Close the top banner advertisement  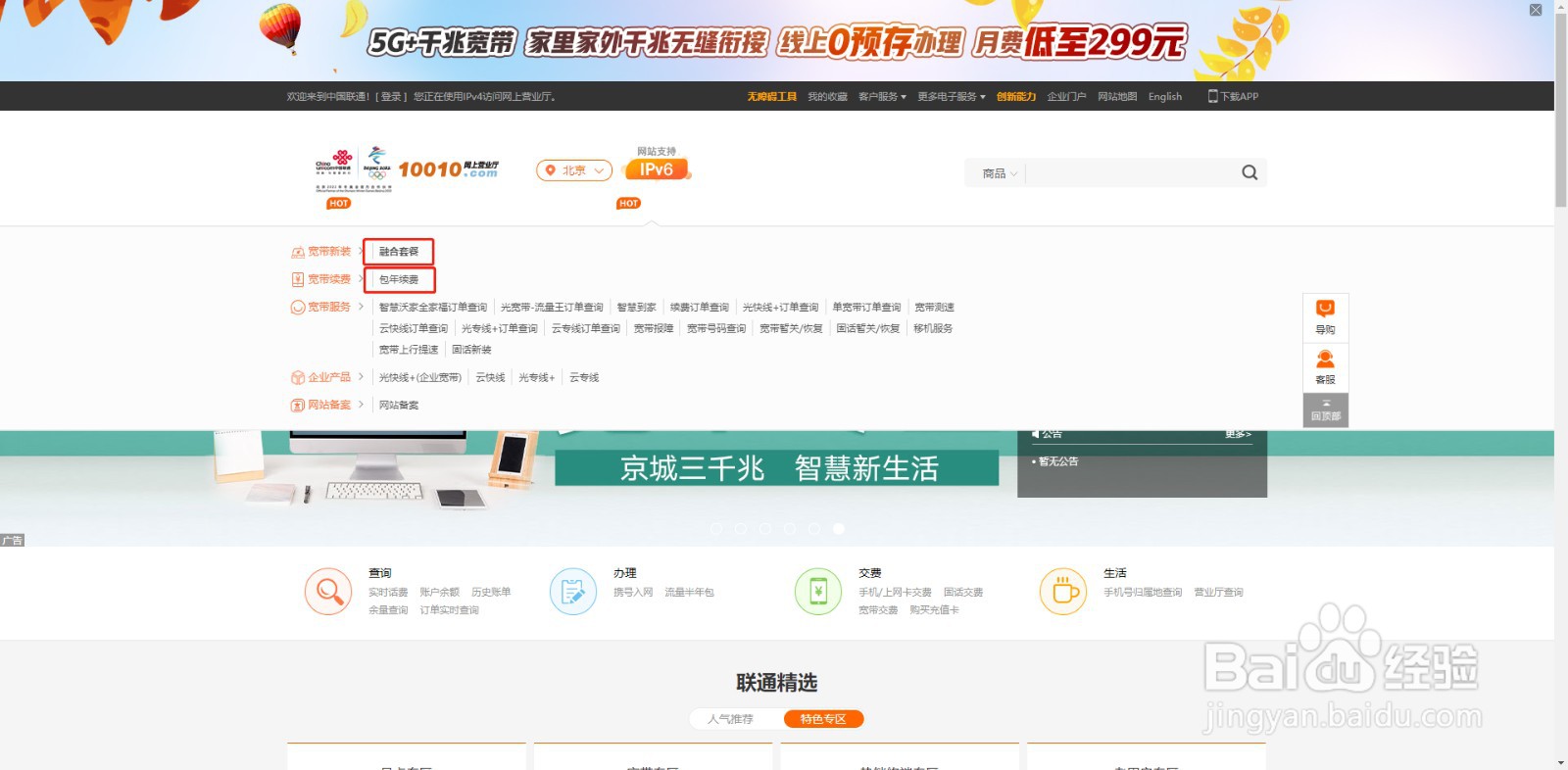(1536, 10)
